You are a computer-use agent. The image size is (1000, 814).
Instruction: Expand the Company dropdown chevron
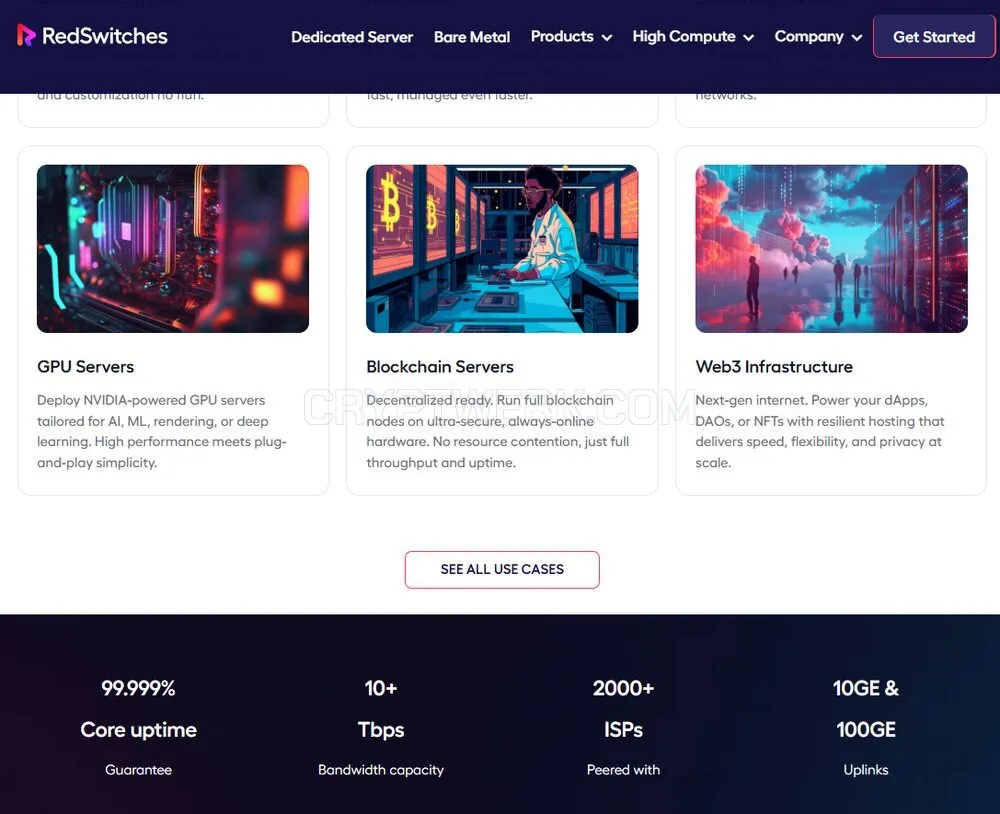pos(857,38)
